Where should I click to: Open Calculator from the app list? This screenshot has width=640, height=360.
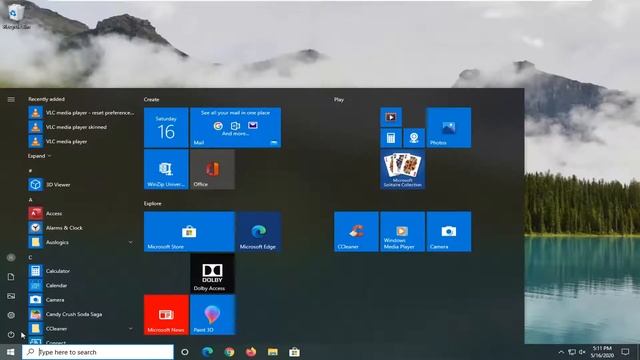pos(81,271)
